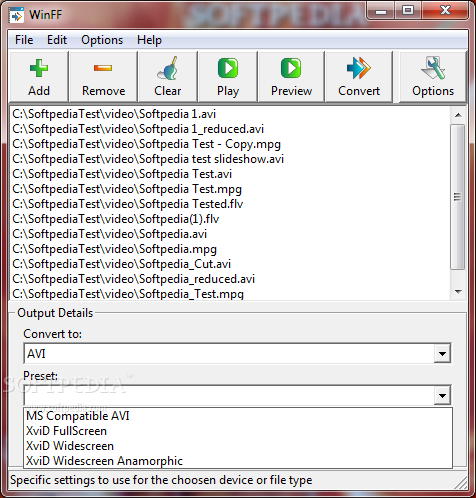Image resolution: width=476 pixels, height=498 pixels.
Task: Click the WinFF title bar app icon
Action: click(16, 15)
